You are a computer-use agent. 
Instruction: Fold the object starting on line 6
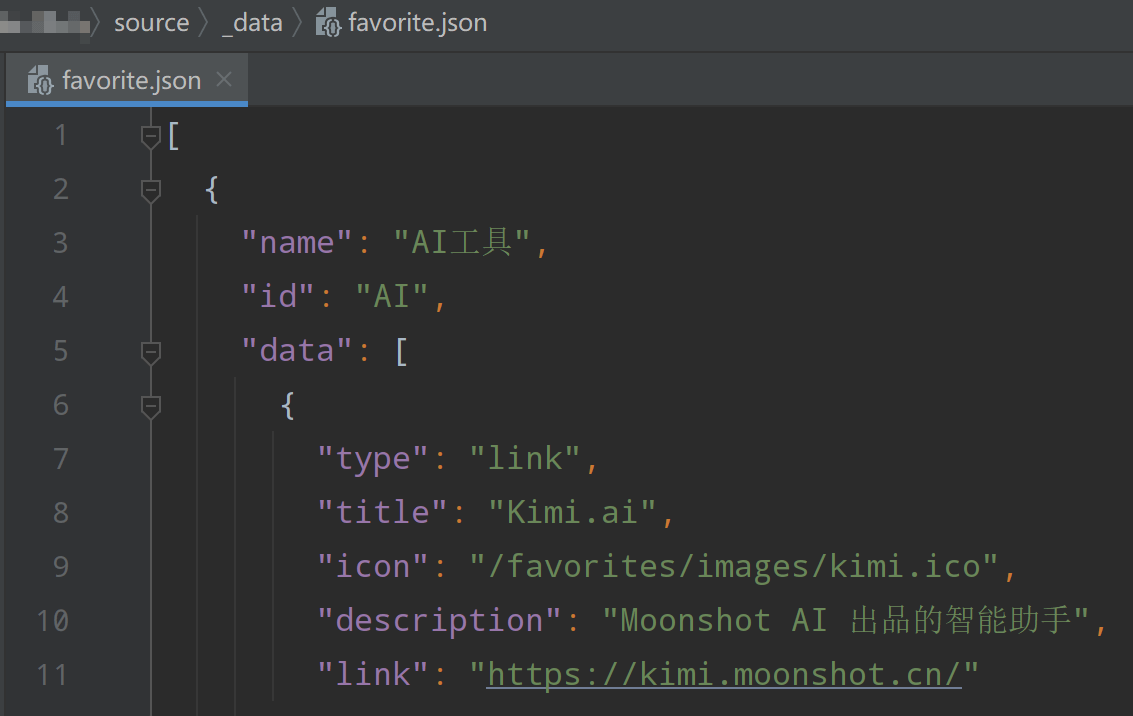click(151, 405)
